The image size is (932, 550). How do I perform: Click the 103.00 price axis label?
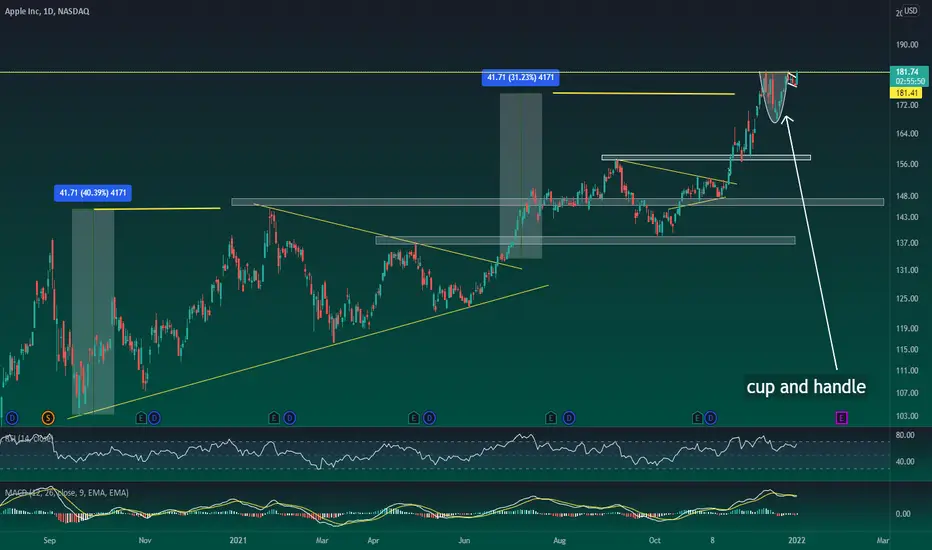907,416
